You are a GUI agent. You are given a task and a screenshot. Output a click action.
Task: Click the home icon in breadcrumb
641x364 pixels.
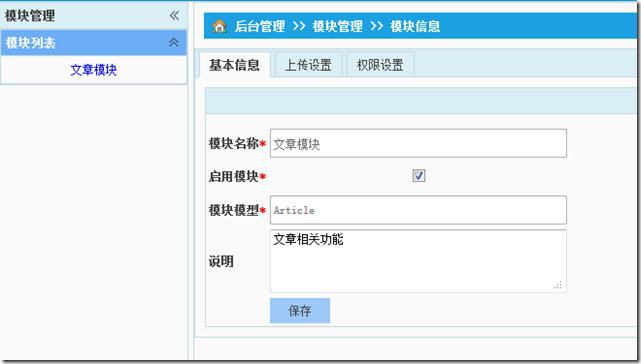(x=220, y=26)
